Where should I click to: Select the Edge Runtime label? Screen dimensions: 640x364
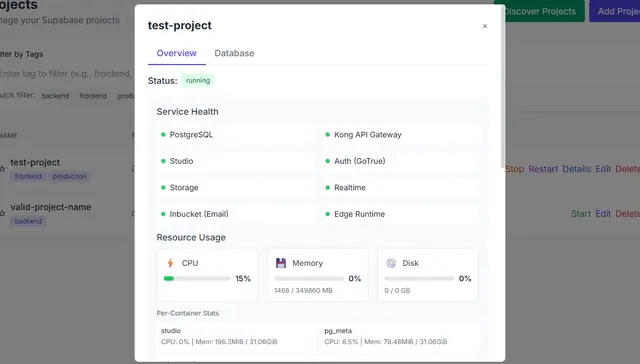pyautogui.click(x=360, y=214)
